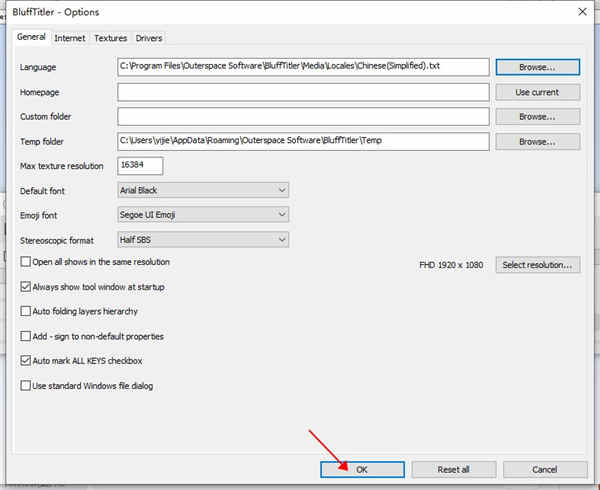
Task: Click the Select resolution button
Action: pyautogui.click(x=538, y=265)
